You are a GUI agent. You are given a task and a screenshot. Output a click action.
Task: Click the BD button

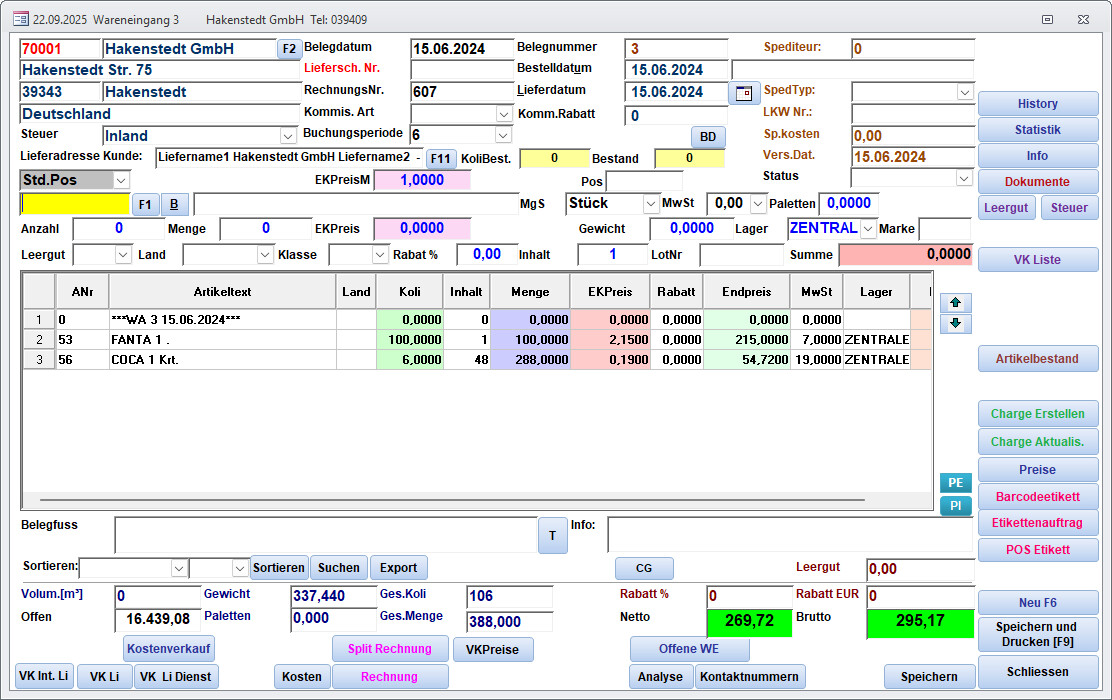(x=707, y=137)
